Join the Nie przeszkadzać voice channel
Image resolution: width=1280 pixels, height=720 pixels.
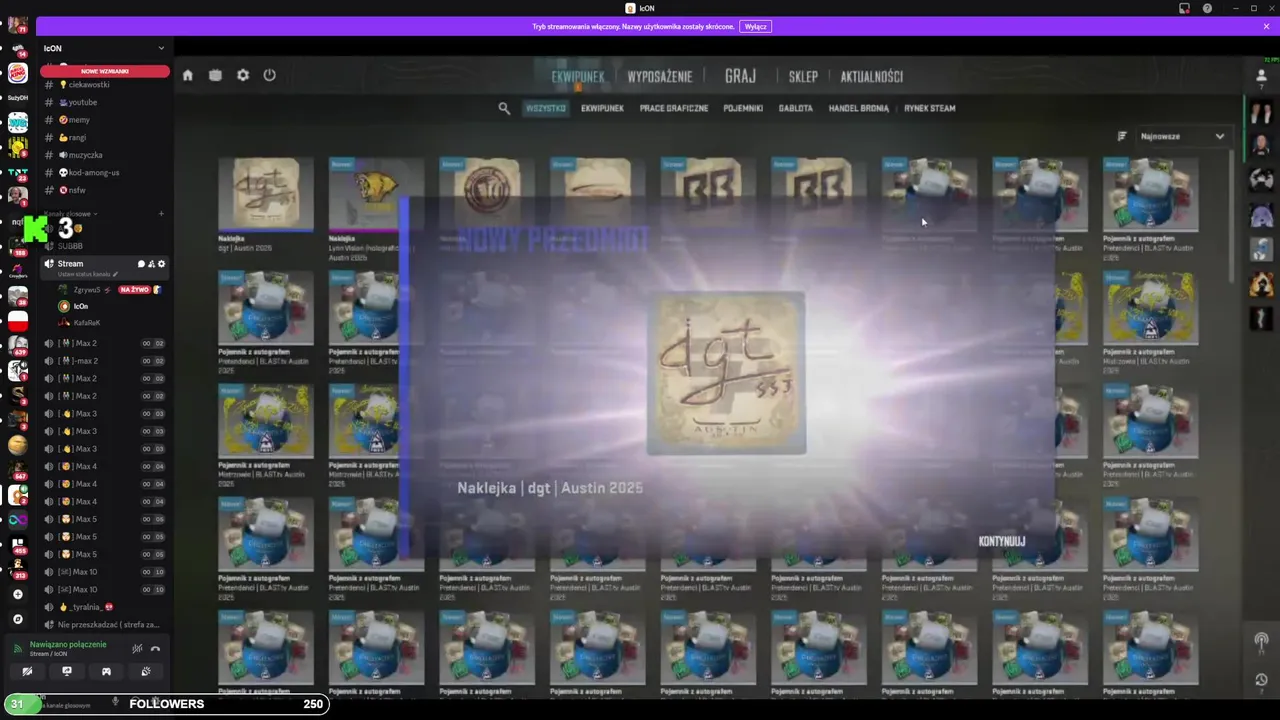coord(105,625)
